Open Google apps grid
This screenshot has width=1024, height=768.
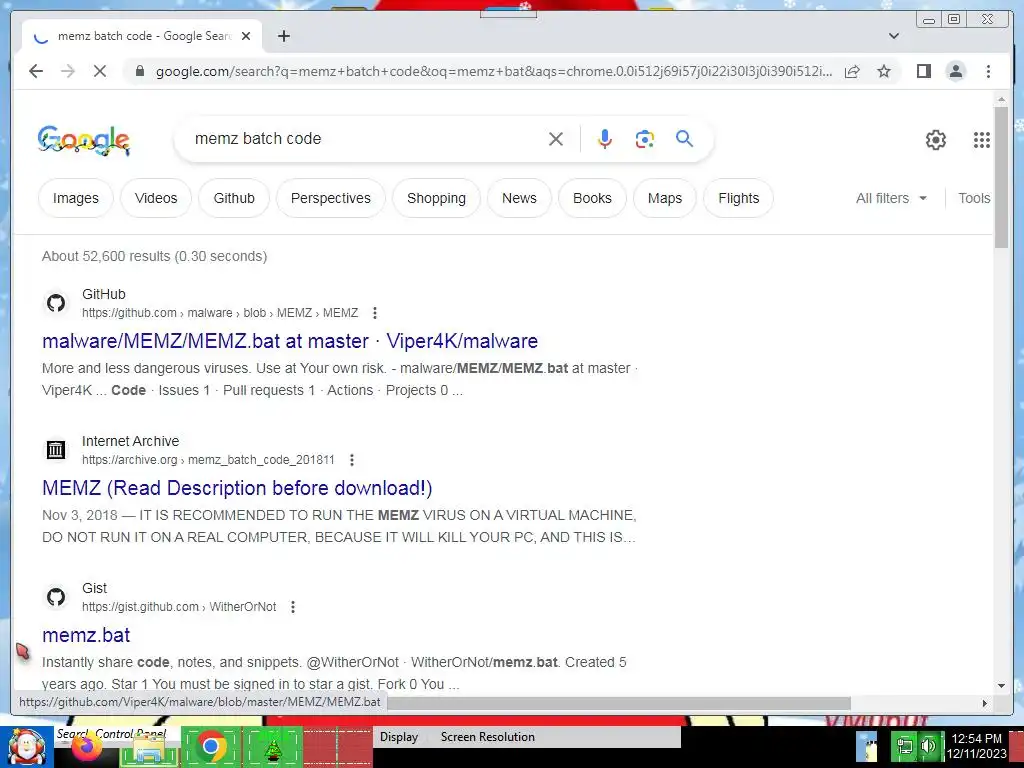pos(982,140)
